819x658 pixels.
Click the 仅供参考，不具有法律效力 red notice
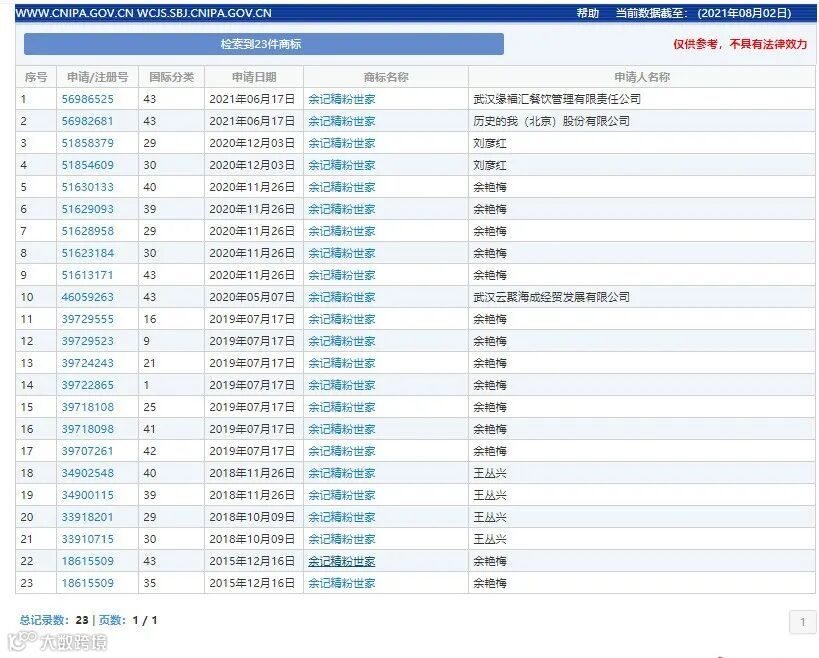(740, 44)
